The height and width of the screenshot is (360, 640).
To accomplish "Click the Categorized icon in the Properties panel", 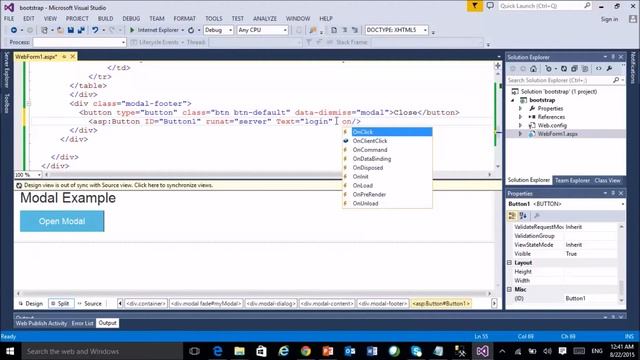I will pos(512,216).
